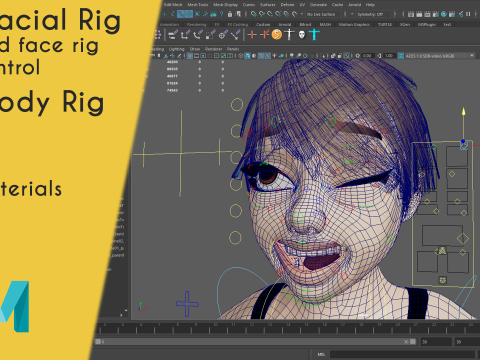Open the No Live Surface field
The height and width of the screenshot is (360, 480).
323,14
